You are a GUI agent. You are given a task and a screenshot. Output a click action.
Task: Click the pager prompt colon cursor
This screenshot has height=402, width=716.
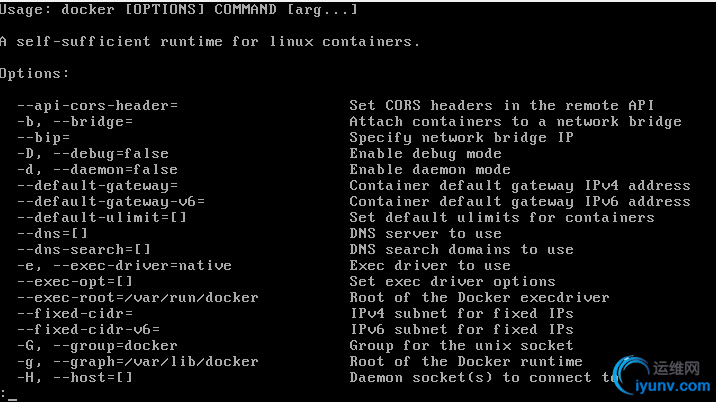[x=9, y=394]
